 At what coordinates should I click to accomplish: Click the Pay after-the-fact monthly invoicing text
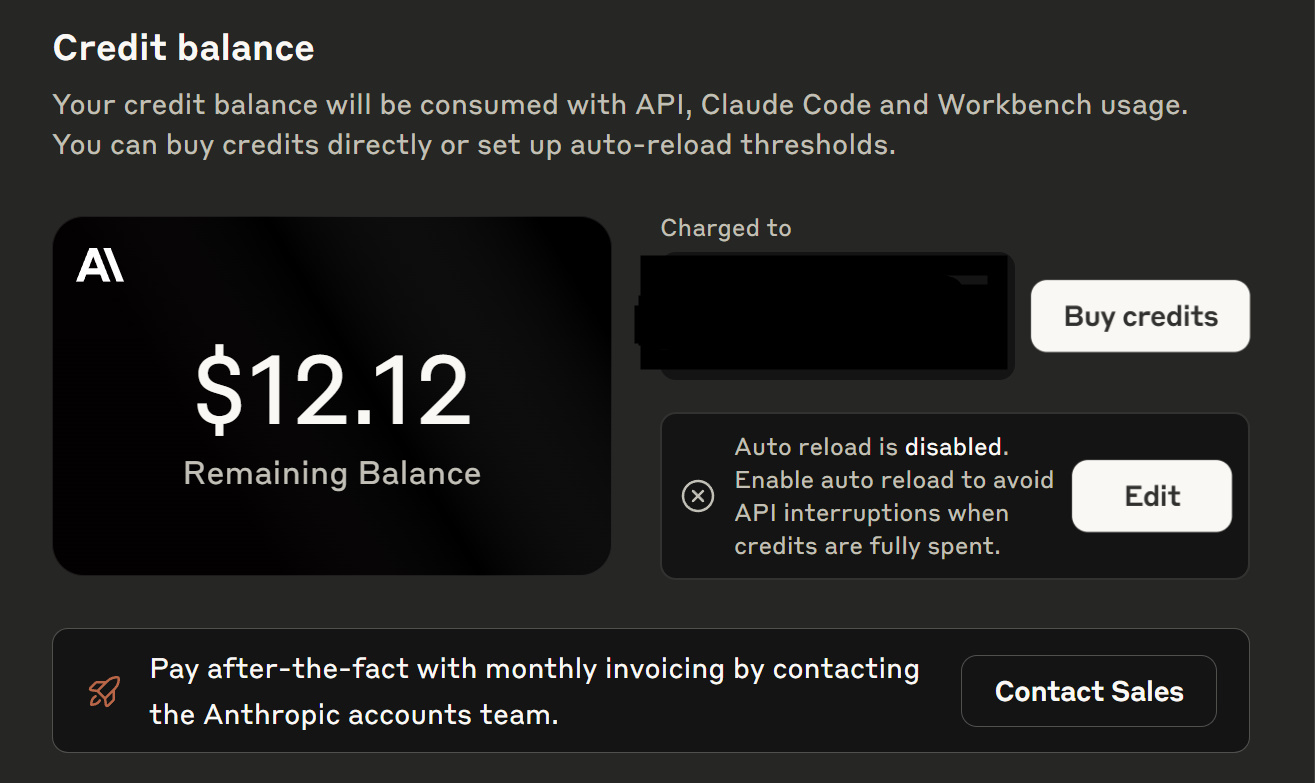tap(534, 669)
